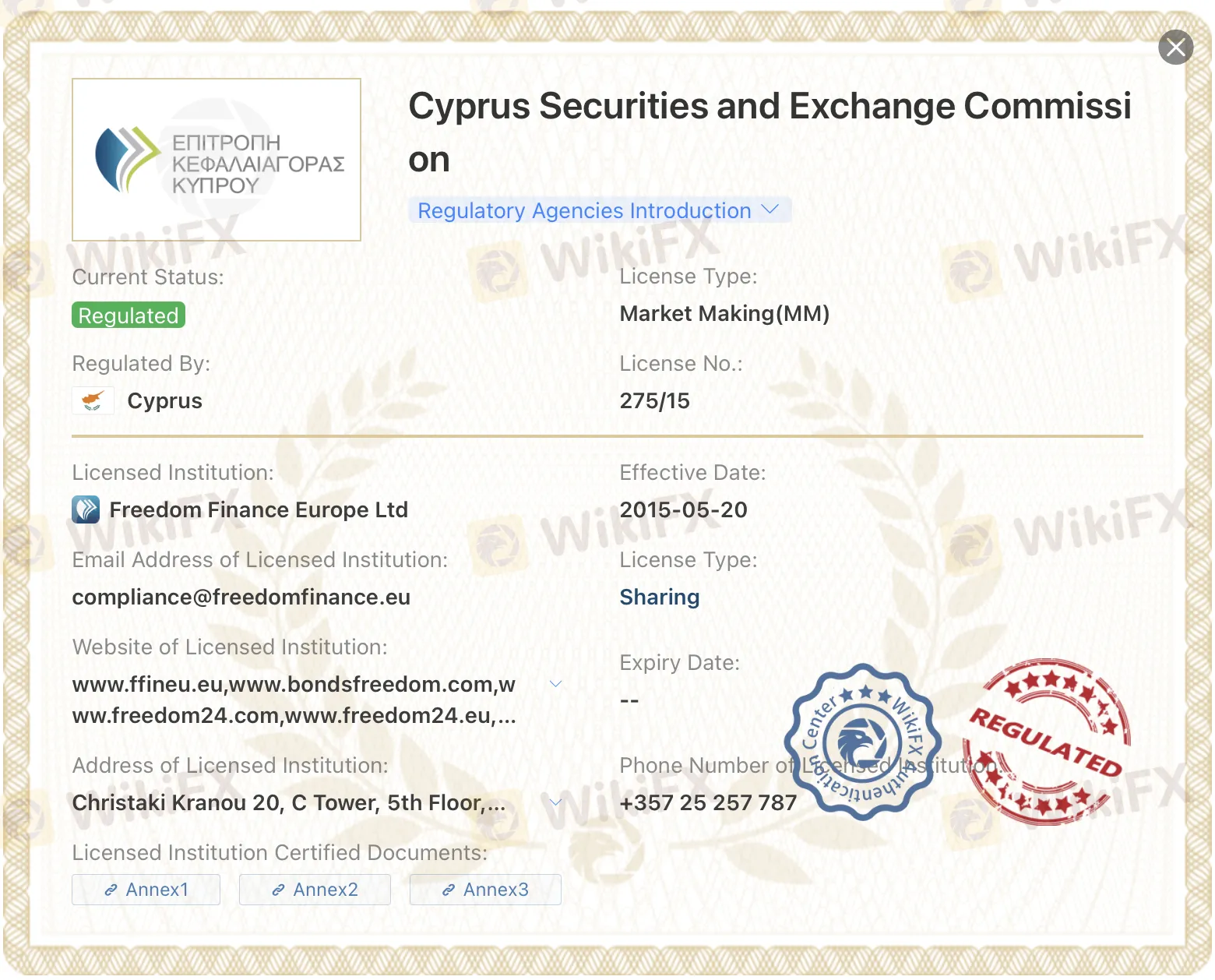This screenshot has width=1215, height=980.
Task: Click the Freedom Finance Europe logo icon
Action: 86,509
